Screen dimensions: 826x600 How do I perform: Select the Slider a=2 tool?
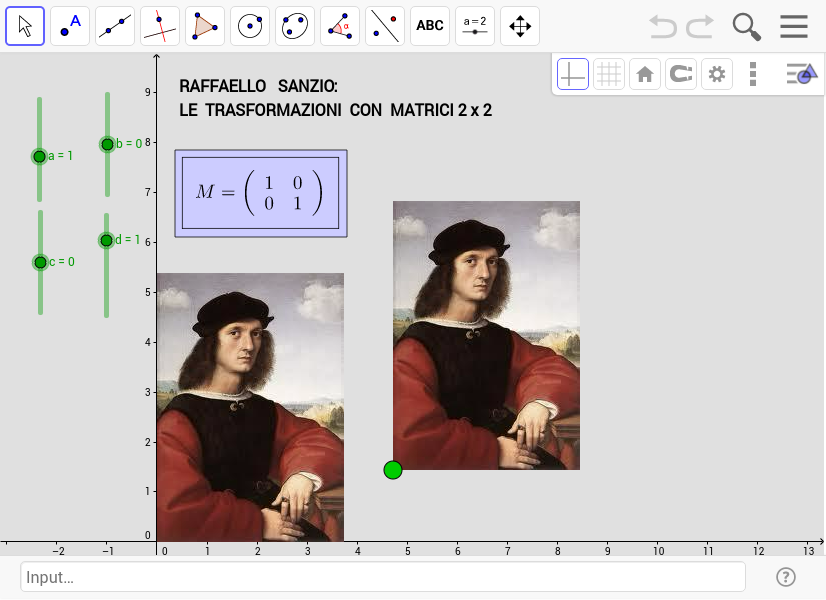click(475, 26)
